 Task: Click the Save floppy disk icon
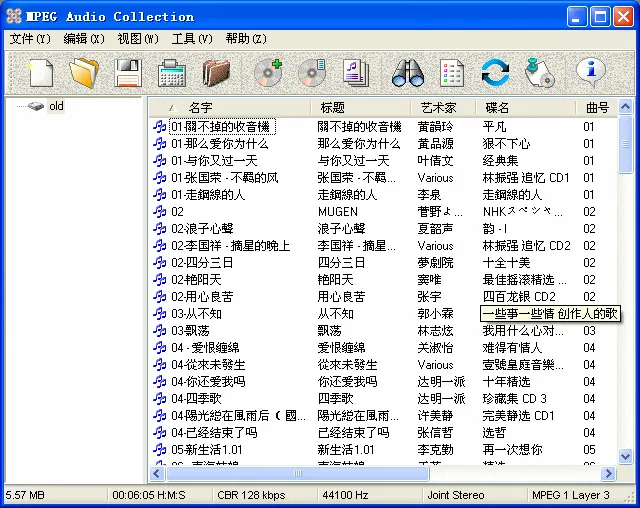pos(128,73)
